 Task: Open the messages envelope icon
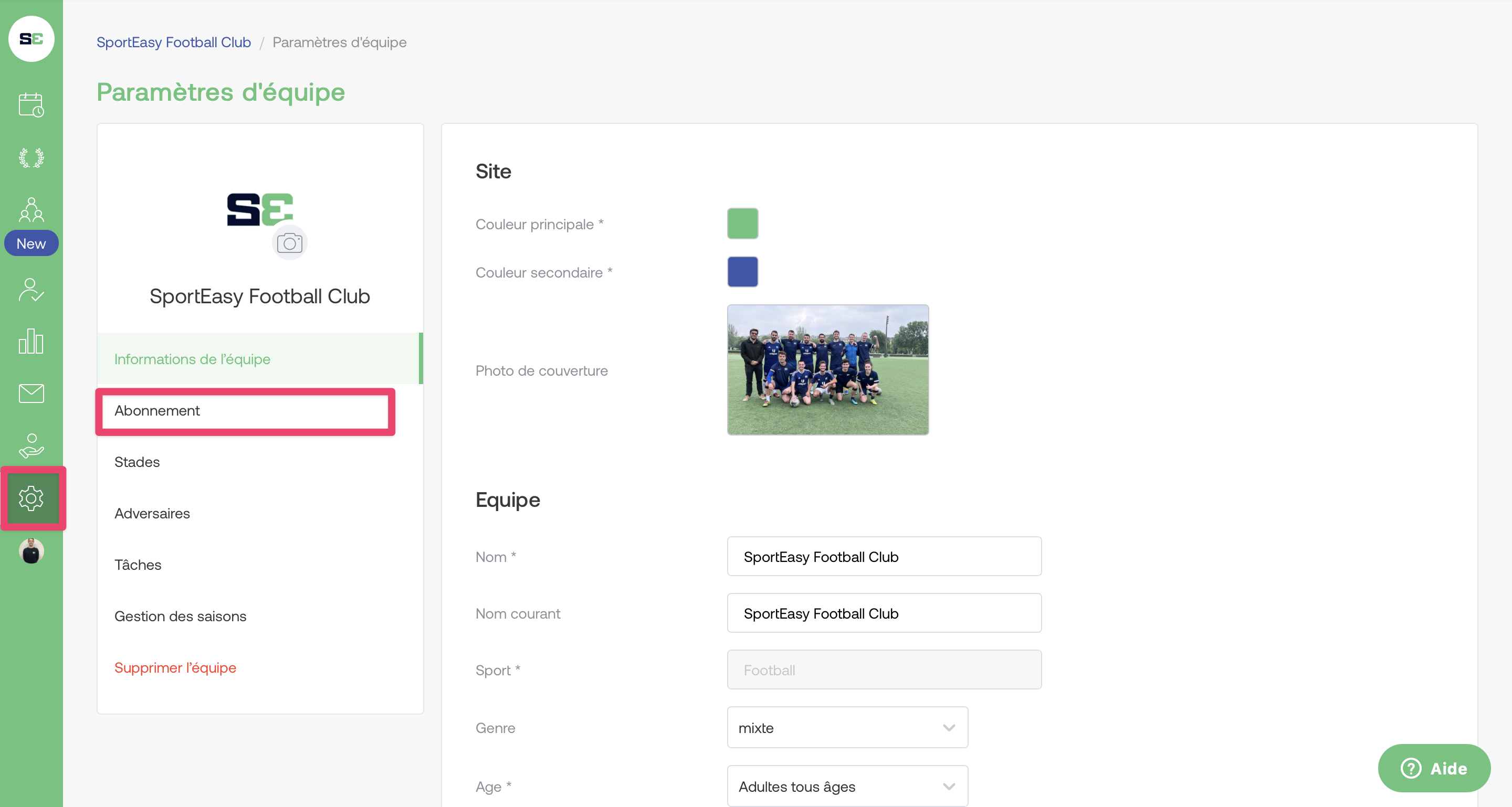click(x=31, y=394)
